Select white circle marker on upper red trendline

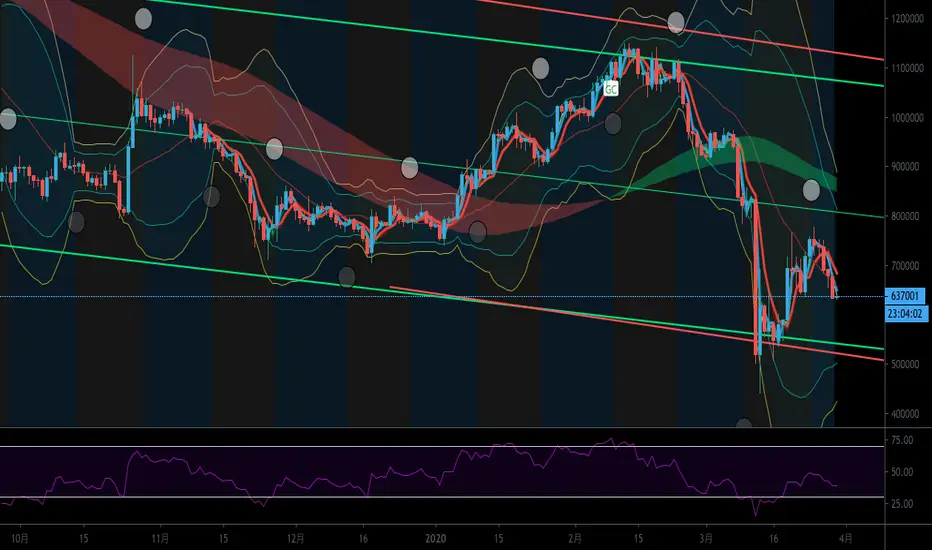pos(676,22)
